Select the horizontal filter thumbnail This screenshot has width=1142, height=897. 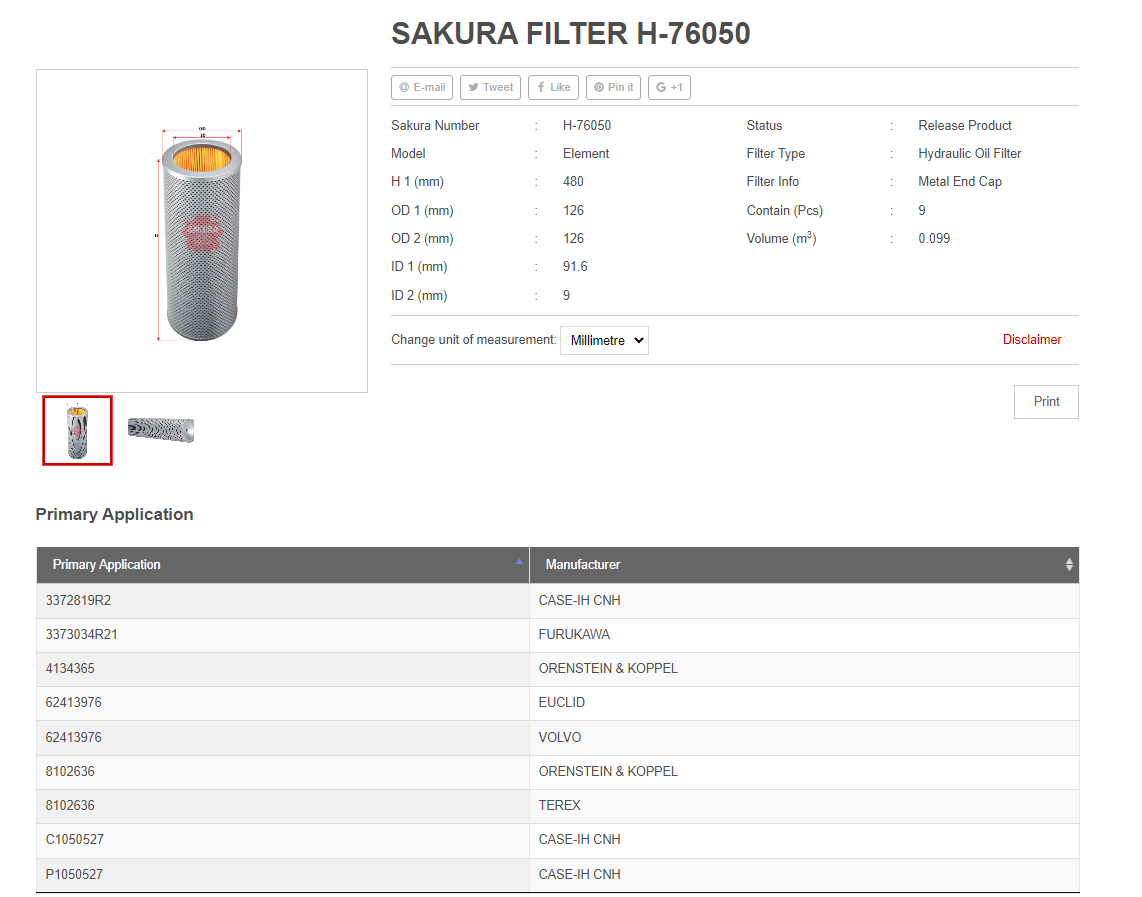click(160, 430)
